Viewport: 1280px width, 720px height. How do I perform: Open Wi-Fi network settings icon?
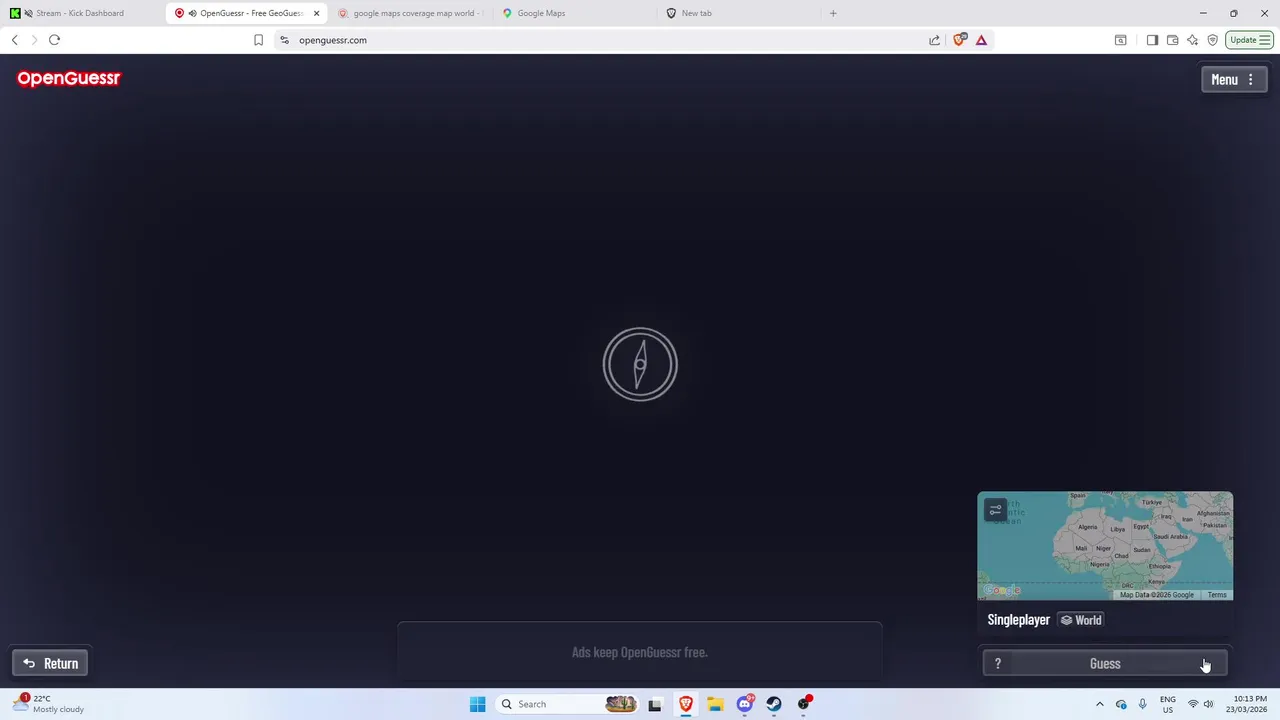point(1192,704)
